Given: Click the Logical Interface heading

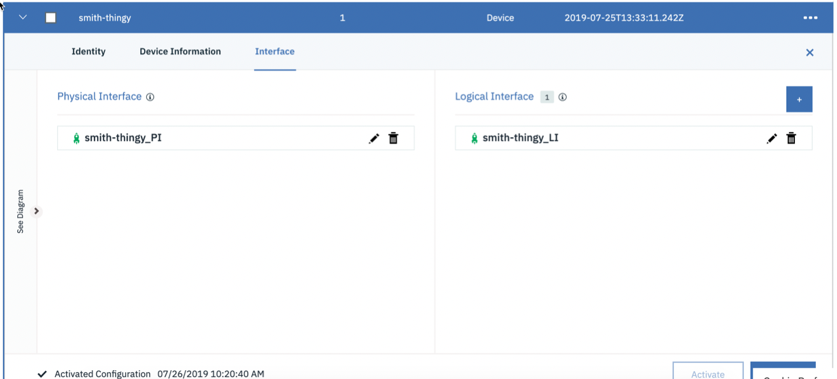Looking at the screenshot, I should [494, 97].
